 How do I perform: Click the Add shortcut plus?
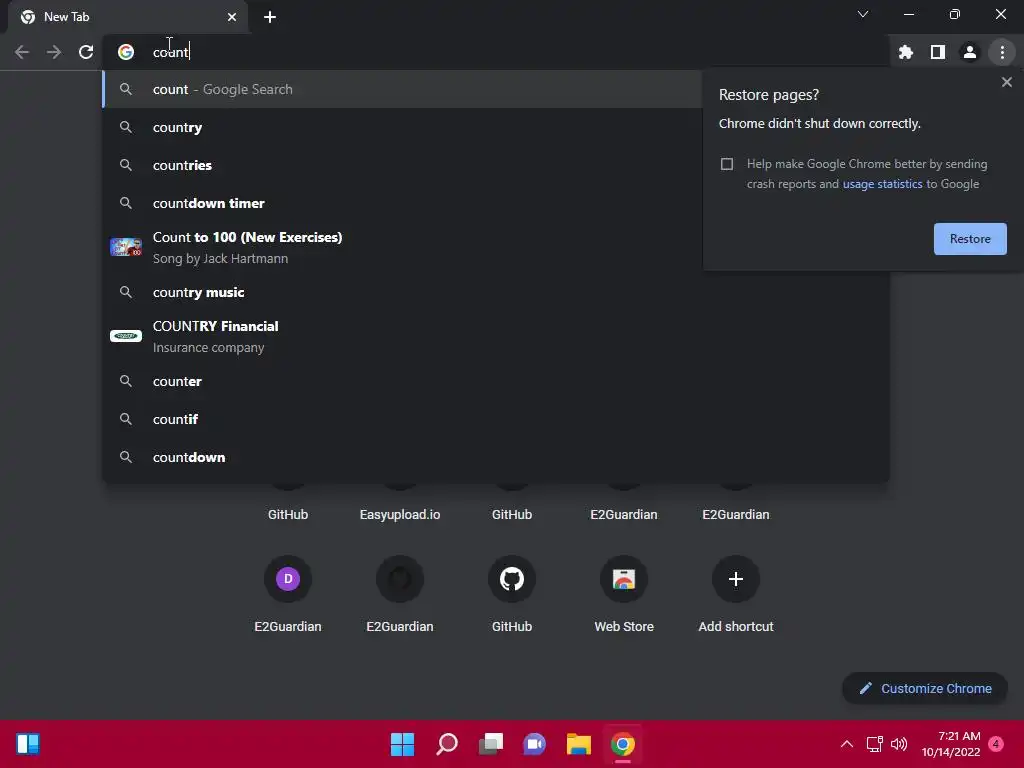pyautogui.click(x=736, y=579)
